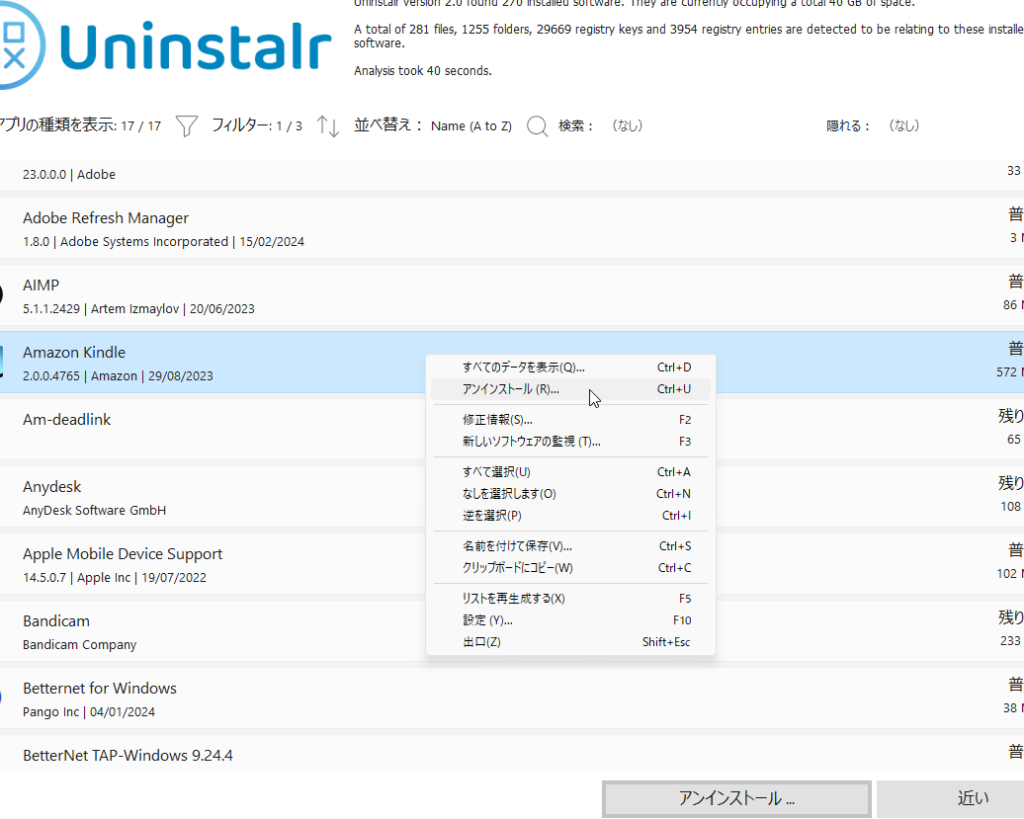This screenshot has height=819, width=1024.
Task: Click the 近い button
Action: pyautogui.click(x=950, y=798)
